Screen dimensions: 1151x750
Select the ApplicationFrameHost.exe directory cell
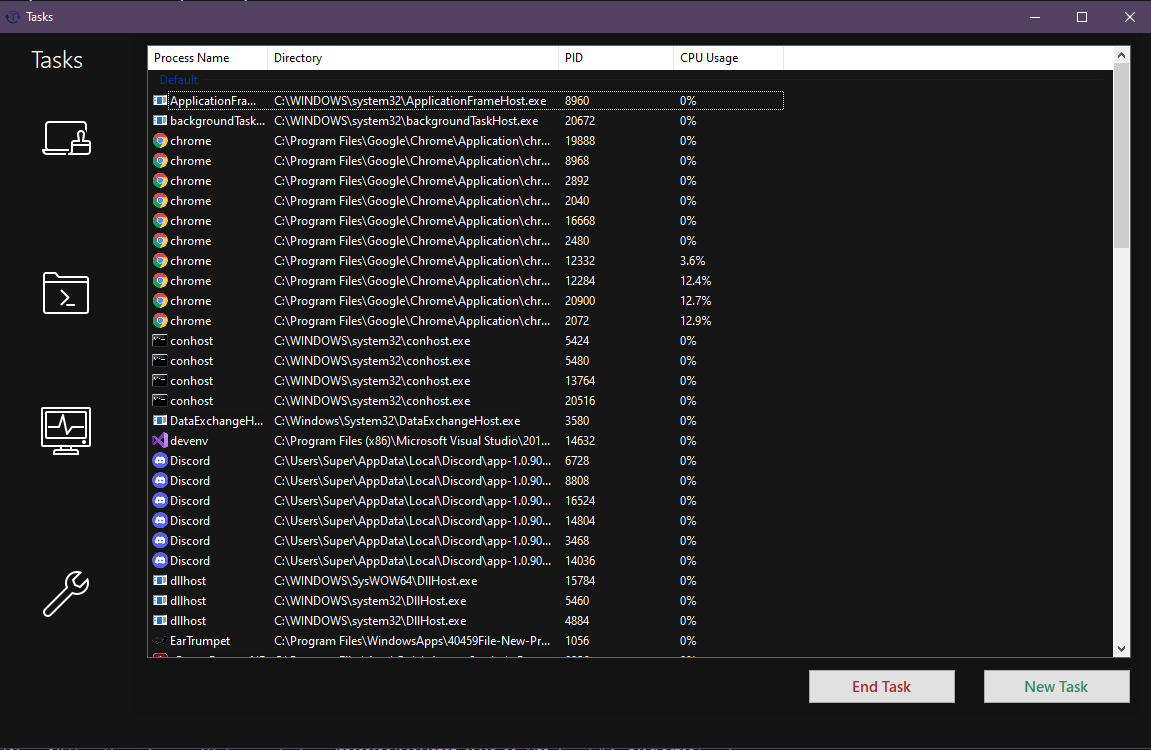pos(410,101)
